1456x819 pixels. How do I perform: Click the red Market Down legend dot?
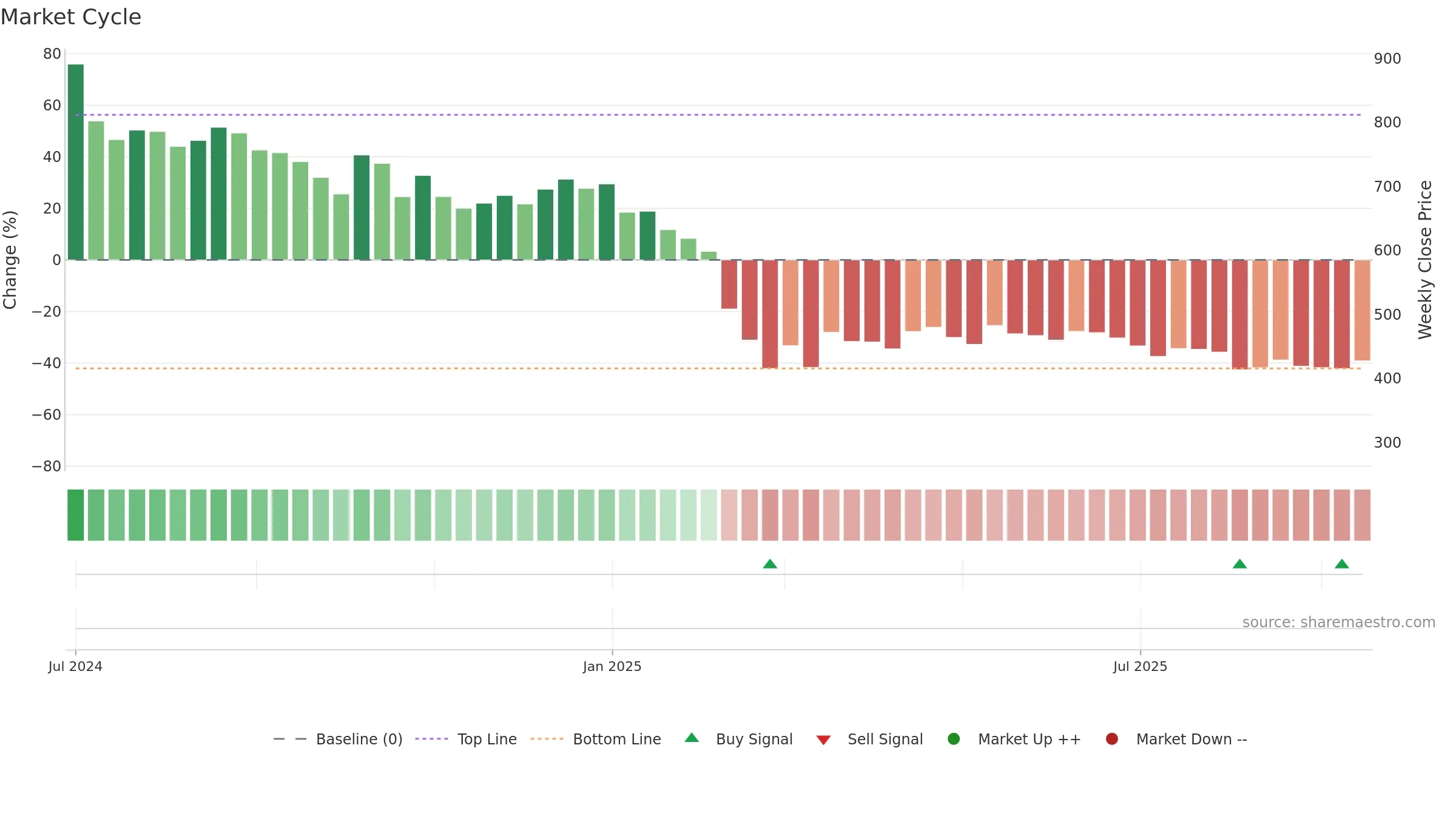(1112, 739)
